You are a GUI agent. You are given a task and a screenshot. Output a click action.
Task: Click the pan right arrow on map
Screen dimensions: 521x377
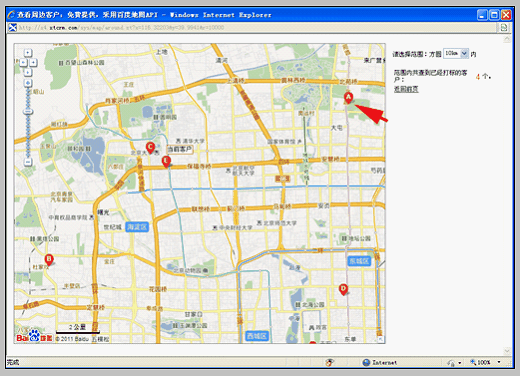point(33,62)
